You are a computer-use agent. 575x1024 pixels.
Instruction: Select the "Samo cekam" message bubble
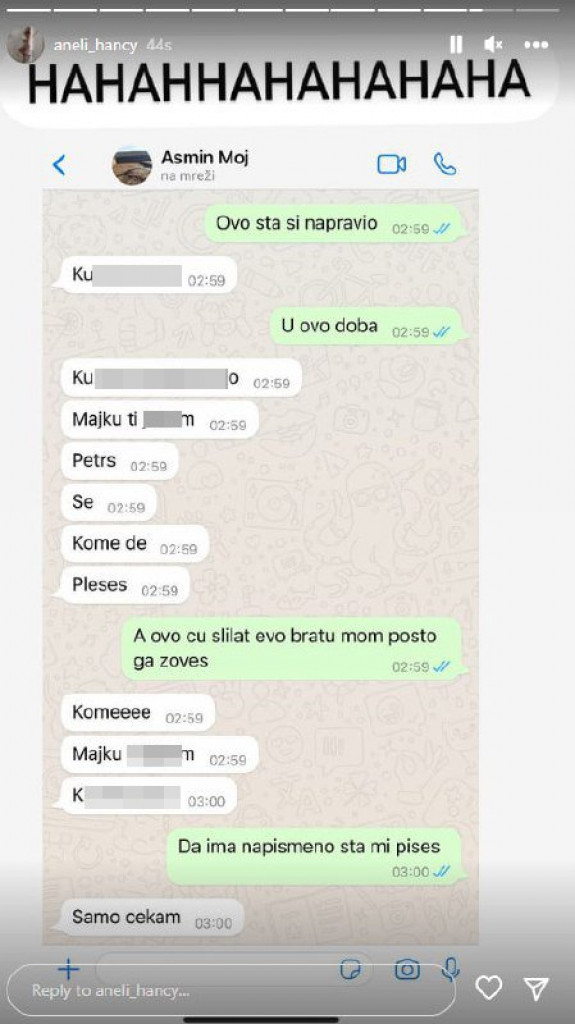(x=152, y=918)
